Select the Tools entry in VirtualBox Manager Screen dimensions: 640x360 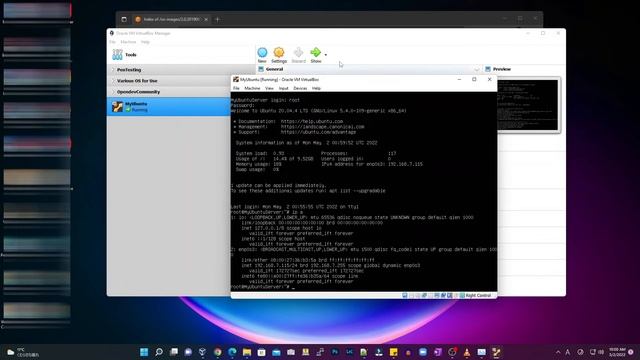click(181, 55)
